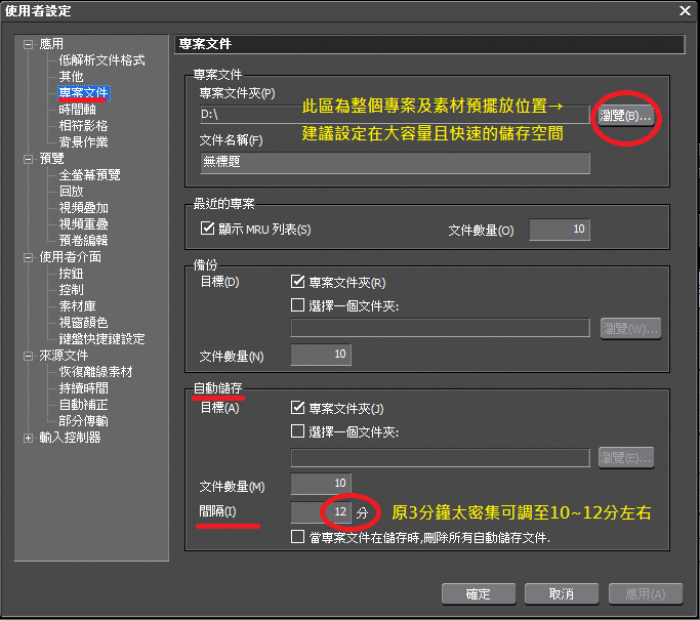700x620 pixels.
Task: Select 持續時間 in the tree
Action: pyautogui.click(x=83, y=388)
